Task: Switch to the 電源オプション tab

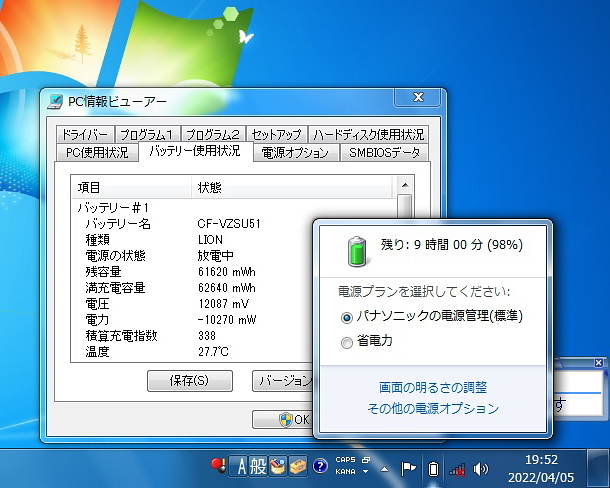Action: click(x=296, y=152)
